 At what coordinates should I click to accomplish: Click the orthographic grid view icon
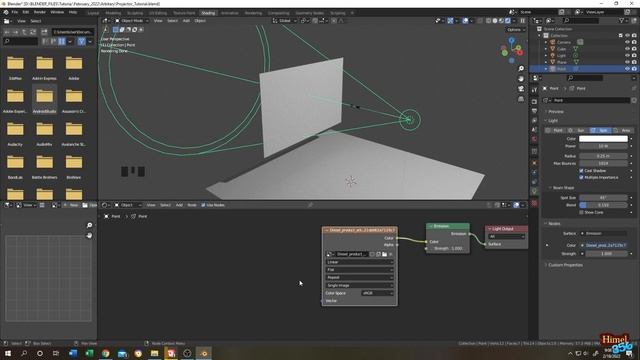click(521, 99)
